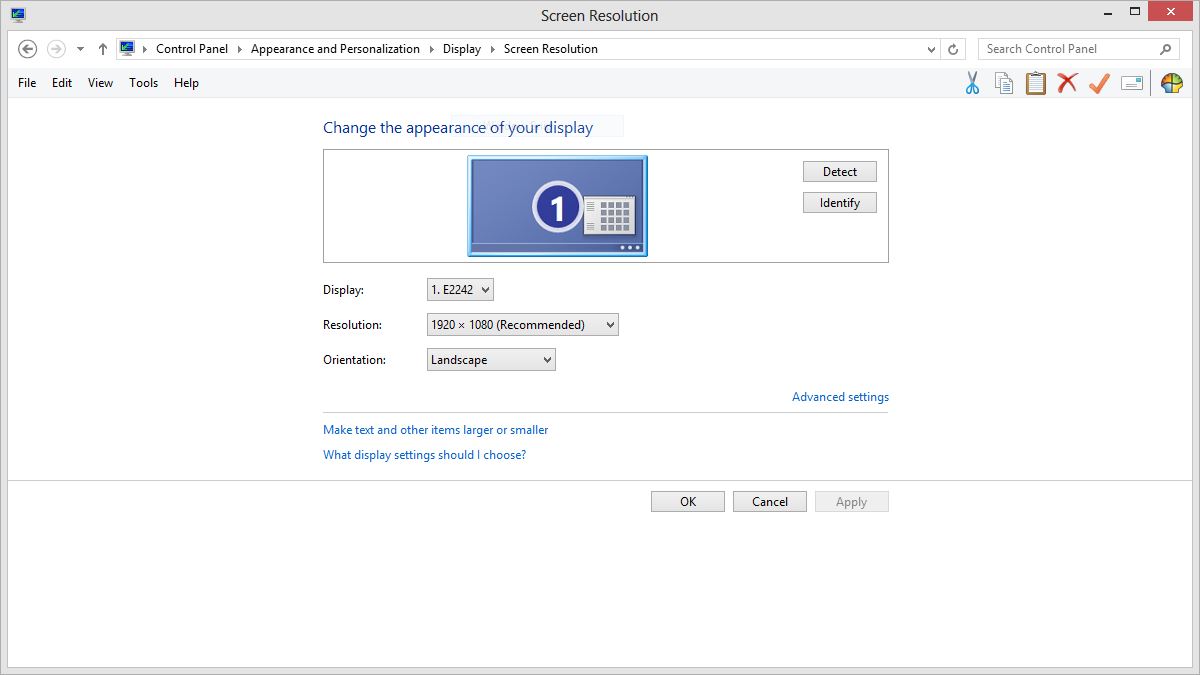Click the Cut scissors toolbar icon
Screen dimensions: 1200x675
click(x=972, y=83)
